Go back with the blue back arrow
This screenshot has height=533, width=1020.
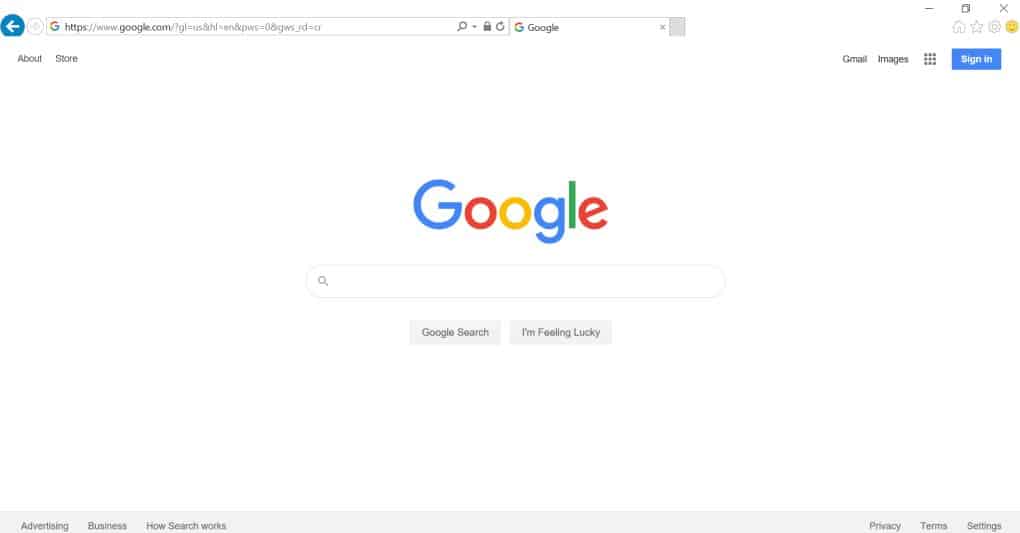(x=12, y=26)
